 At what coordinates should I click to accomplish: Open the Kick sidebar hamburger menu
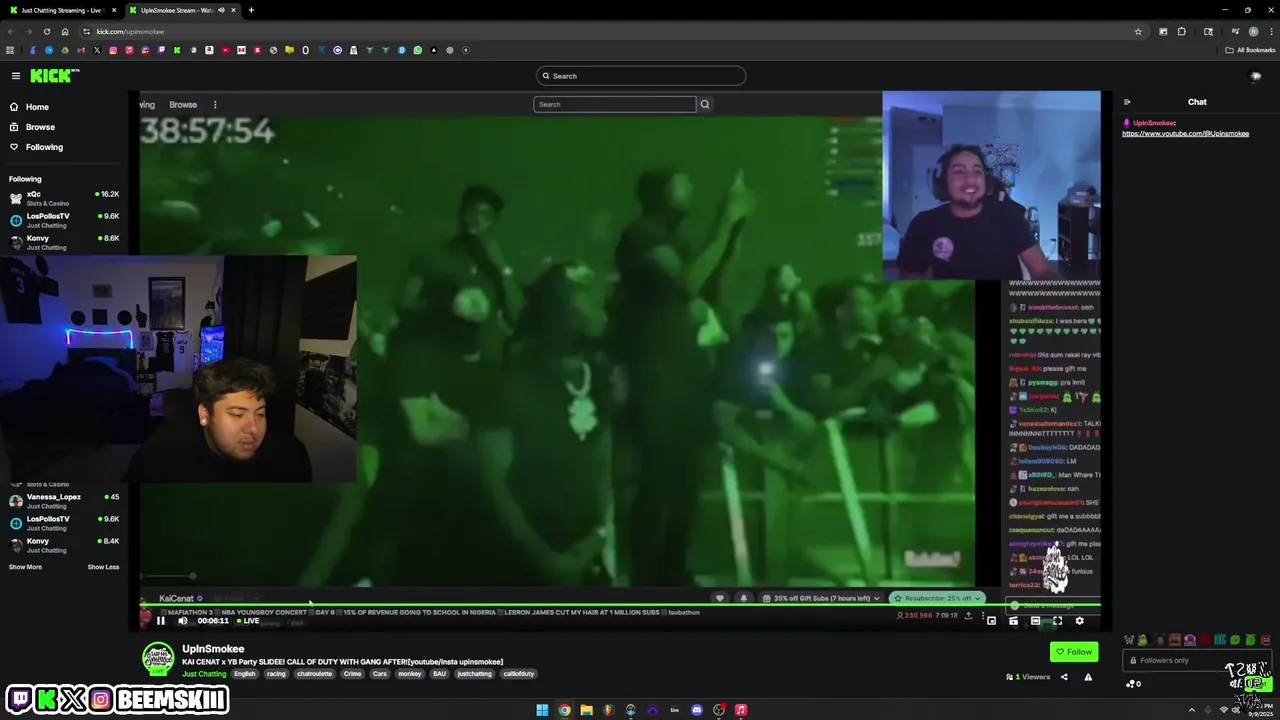coord(16,76)
